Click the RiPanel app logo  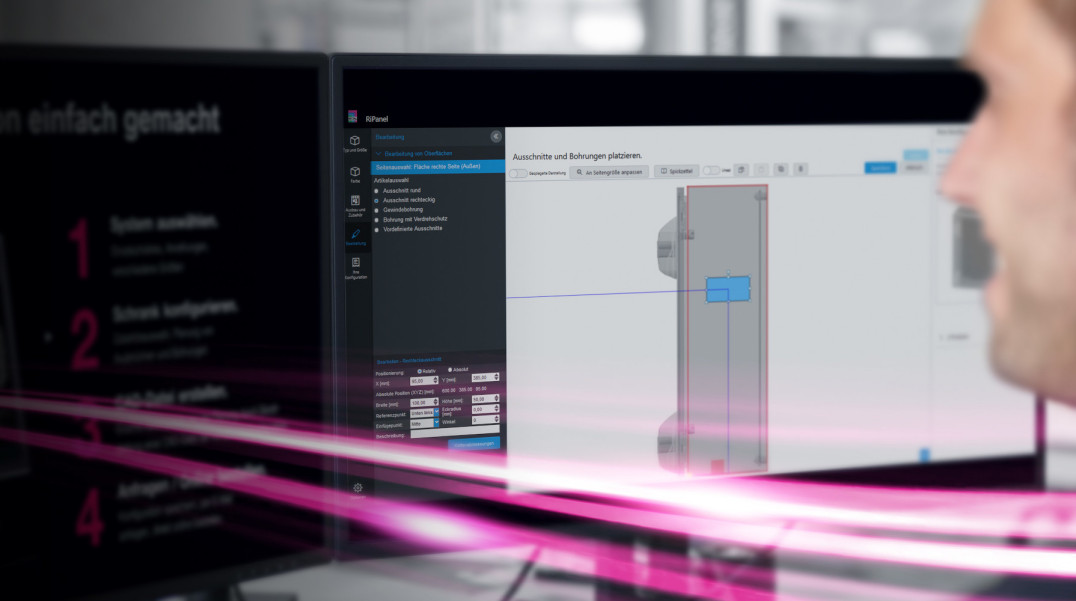coord(353,117)
